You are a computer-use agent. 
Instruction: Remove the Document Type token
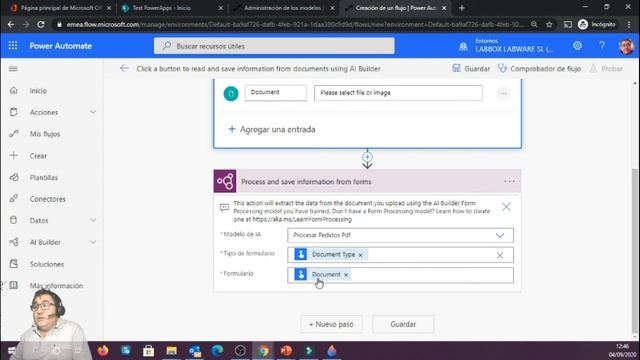click(x=360, y=255)
